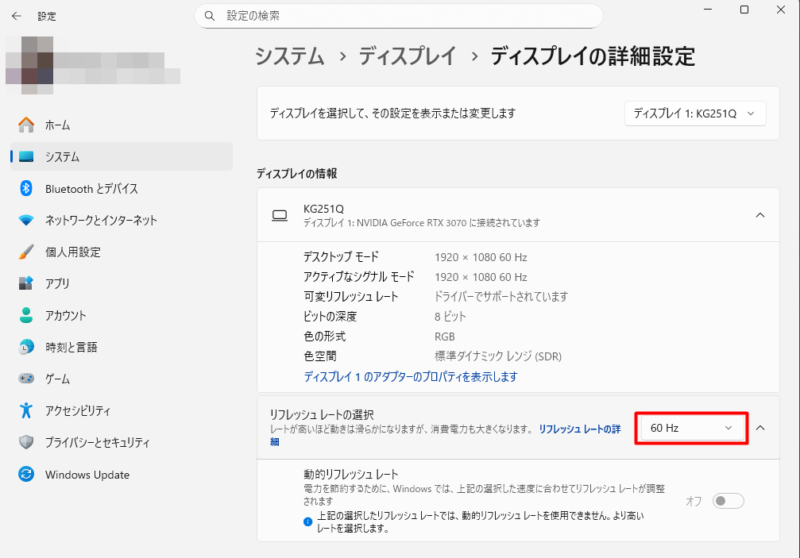Click the 個人用設定 paintbrush icon
Screen dimensions: 800x558
click(26, 251)
